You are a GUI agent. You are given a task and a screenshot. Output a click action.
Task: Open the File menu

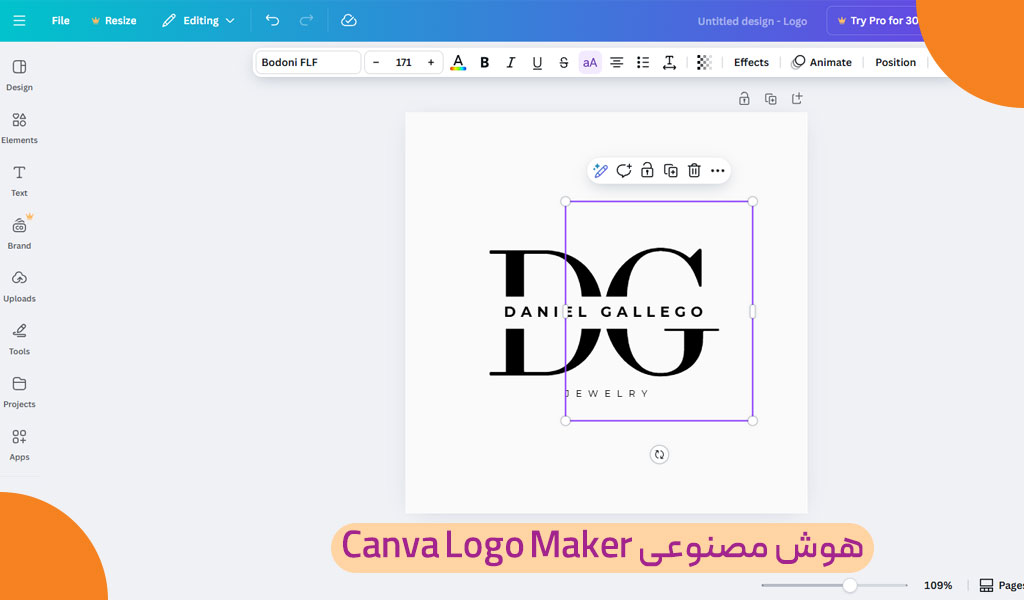coord(61,20)
